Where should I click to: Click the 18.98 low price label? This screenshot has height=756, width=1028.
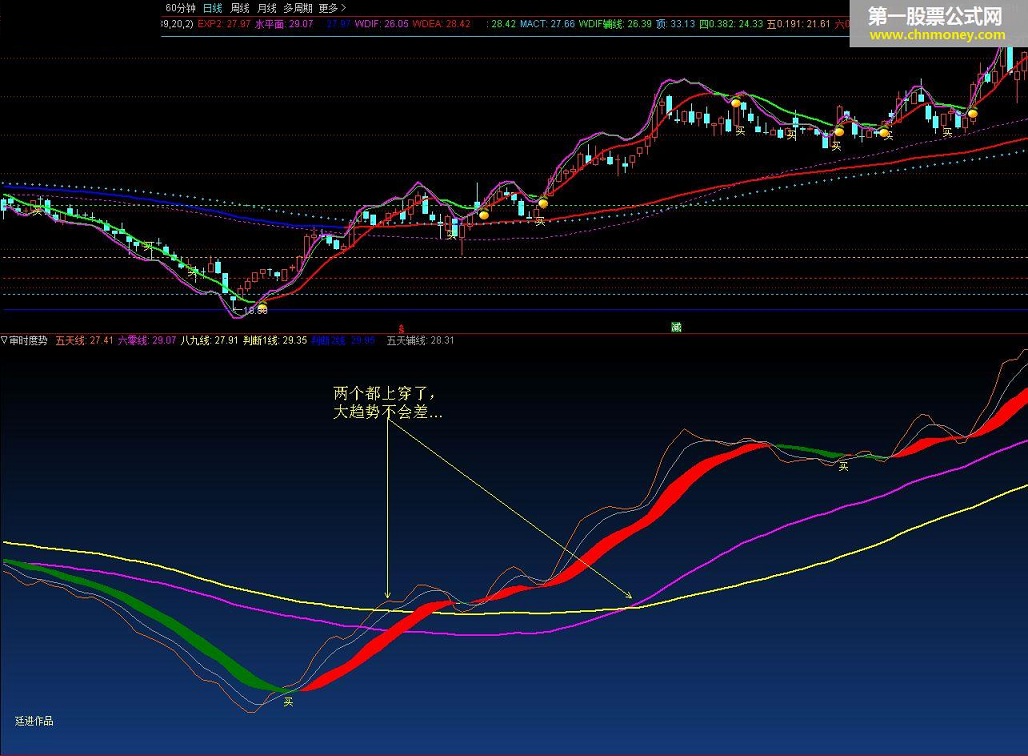click(256, 311)
